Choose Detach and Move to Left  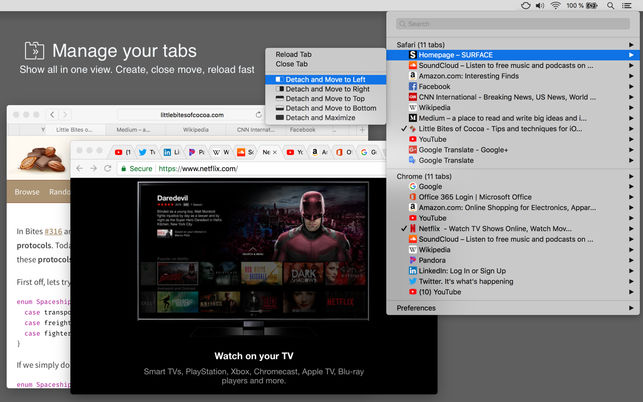point(326,80)
